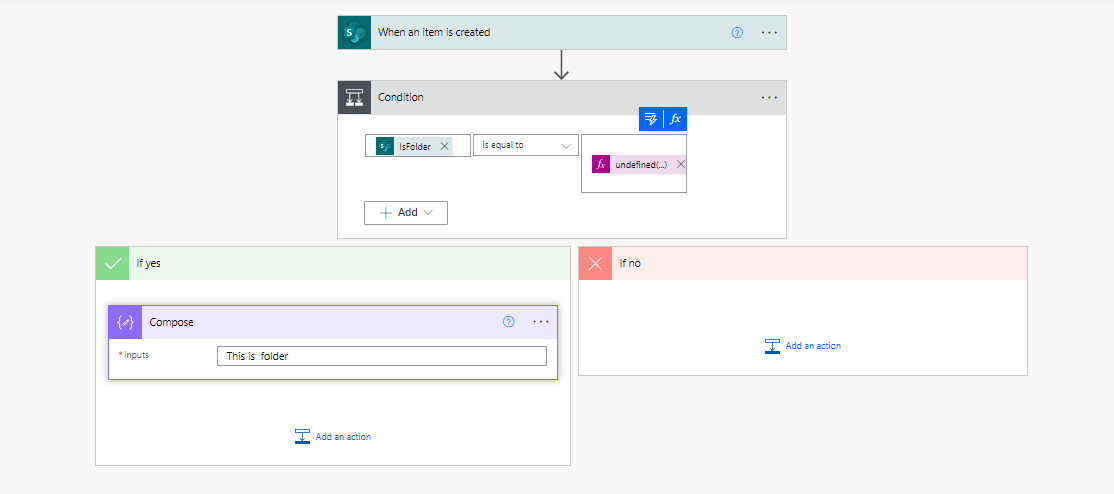Add an action in If no branch
Screen dimensions: 1114x494
coord(803,346)
